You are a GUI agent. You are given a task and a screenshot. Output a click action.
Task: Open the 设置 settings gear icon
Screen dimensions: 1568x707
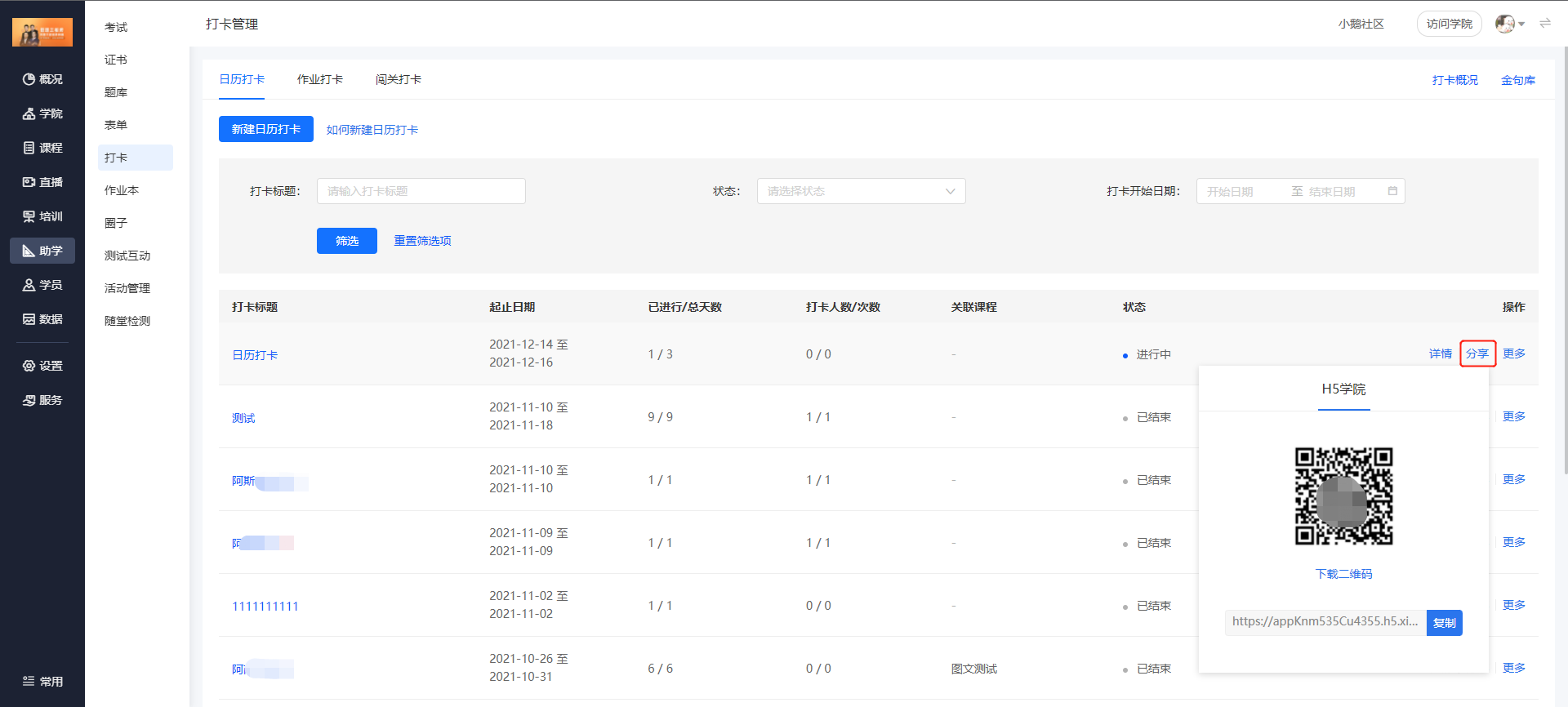[29, 366]
